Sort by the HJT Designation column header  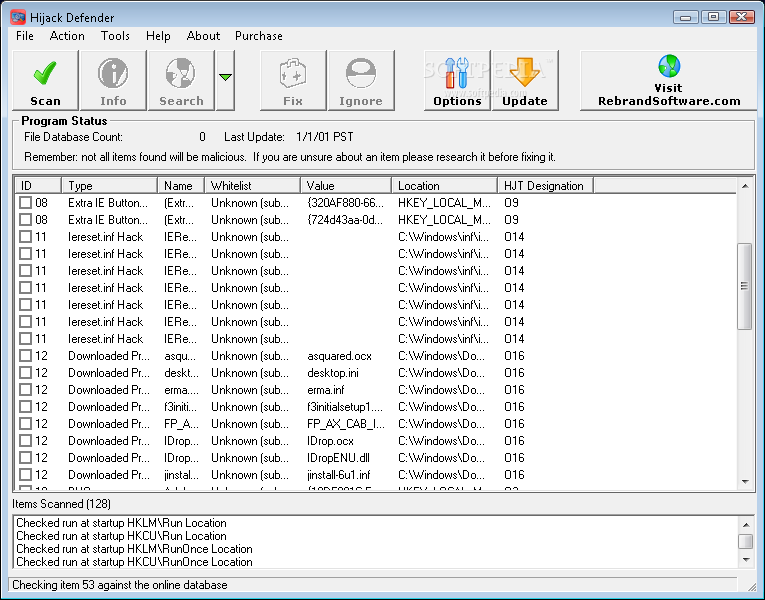tap(545, 186)
